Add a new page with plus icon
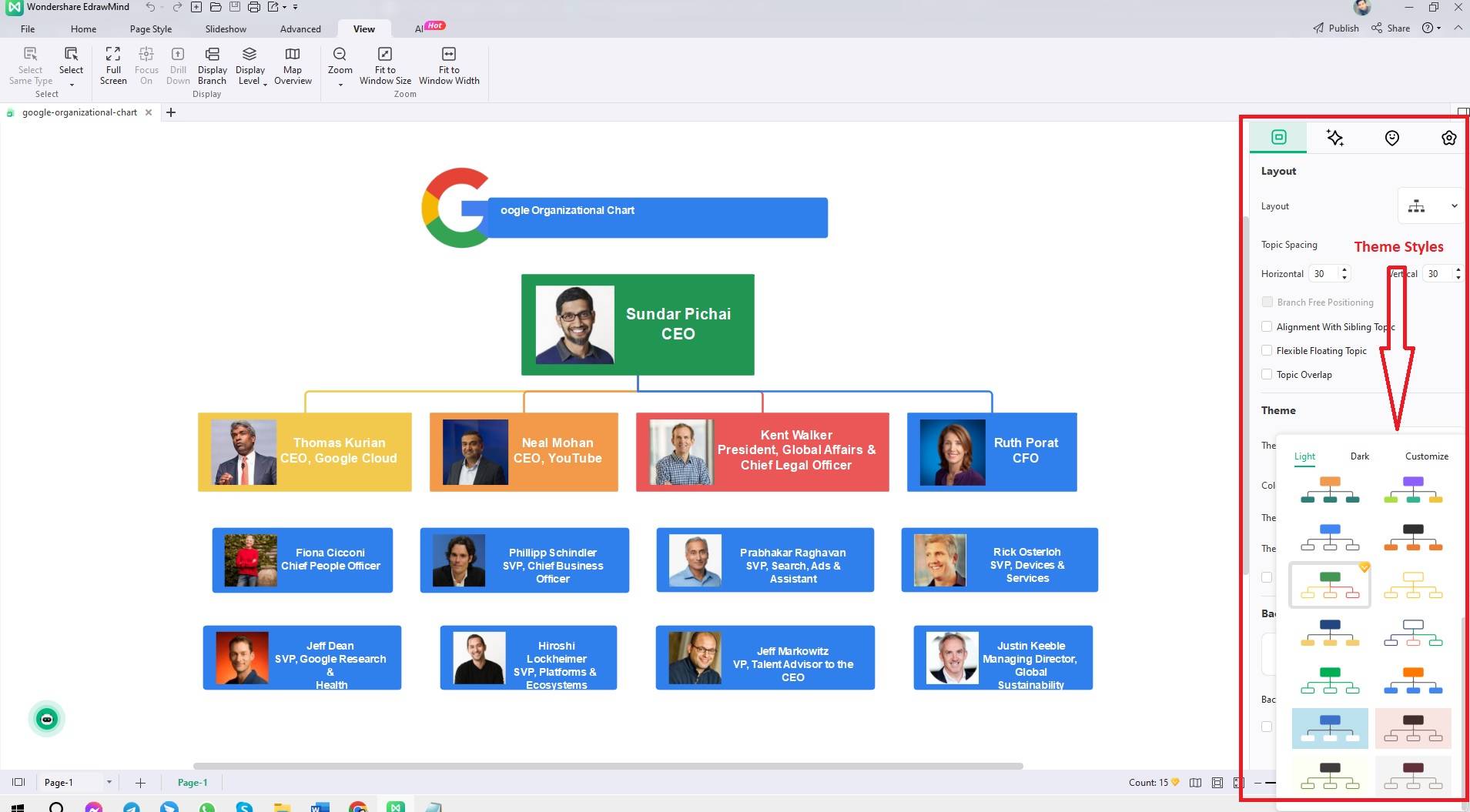Viewport: 1470px width, 812px height. click(140, 783)
